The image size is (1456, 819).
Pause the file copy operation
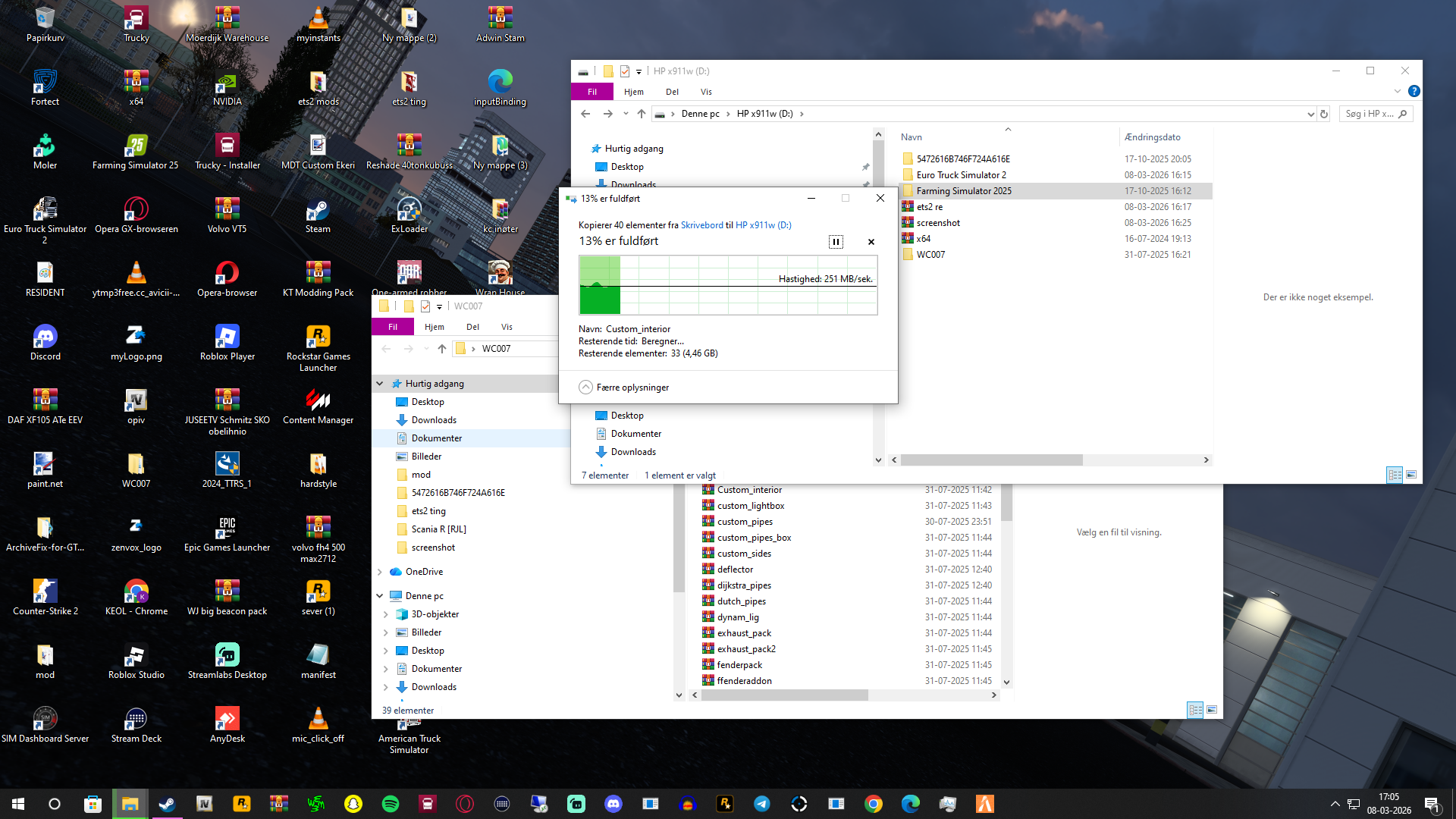(x=836, y=242)
